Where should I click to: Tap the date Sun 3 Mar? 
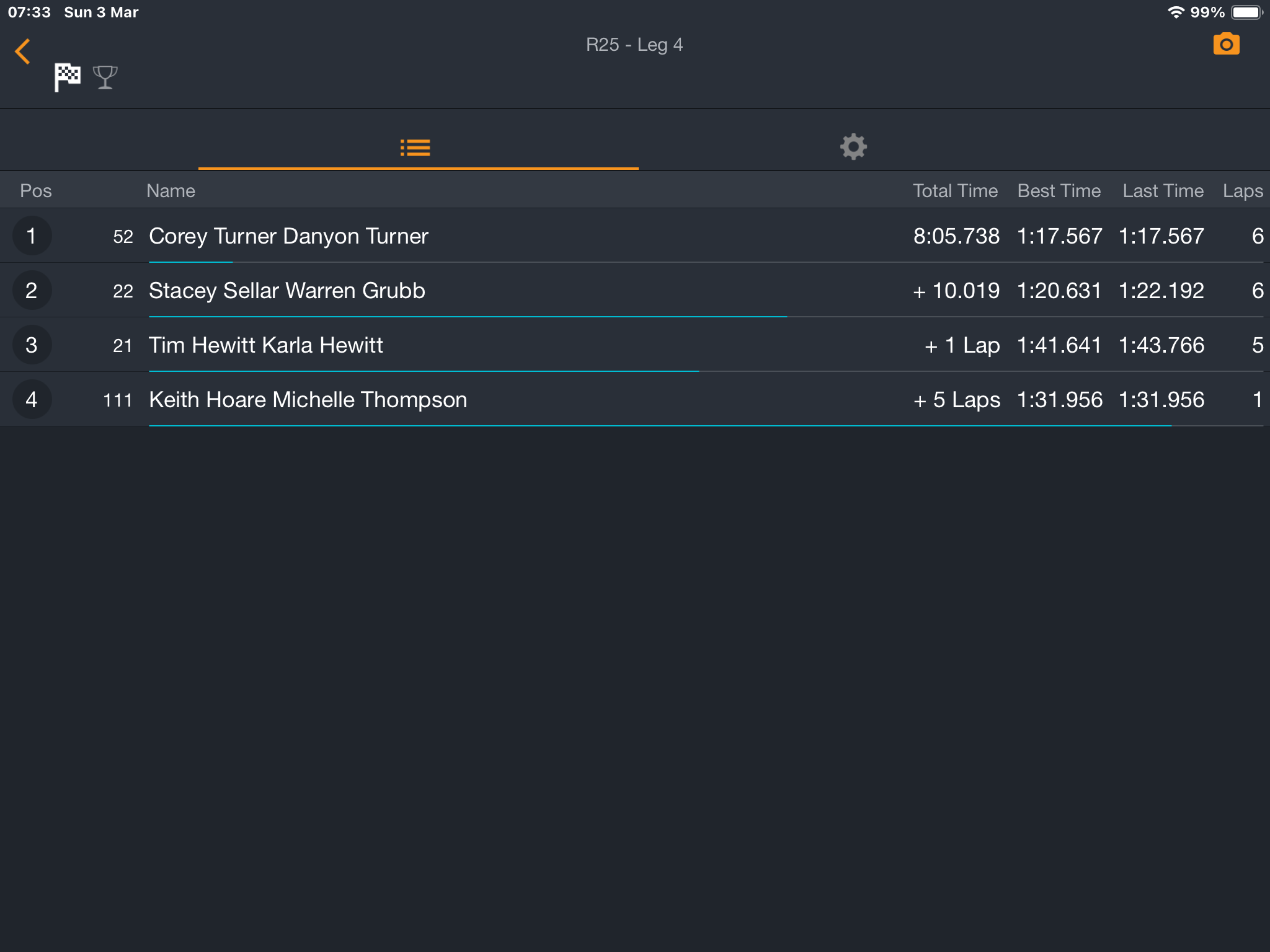[x=101, y=12]
